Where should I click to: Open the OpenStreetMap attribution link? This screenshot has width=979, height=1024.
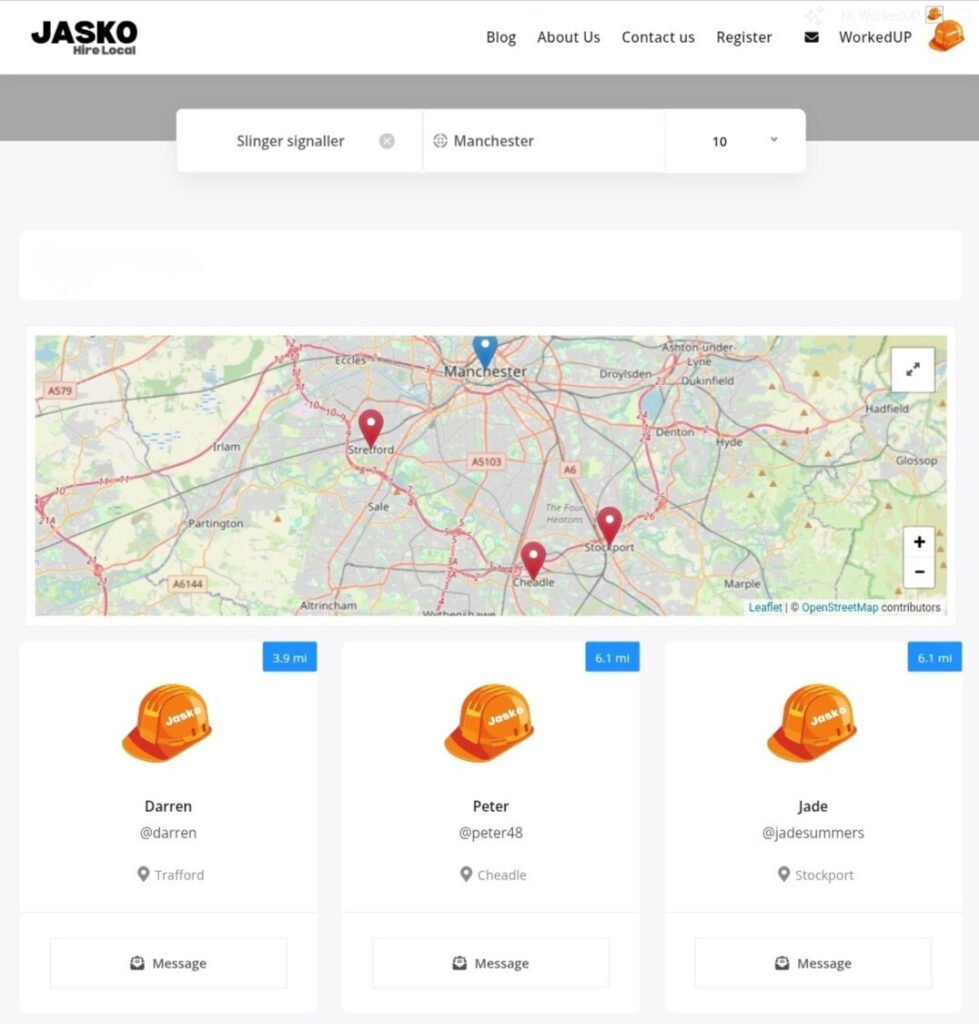point(839,607)
